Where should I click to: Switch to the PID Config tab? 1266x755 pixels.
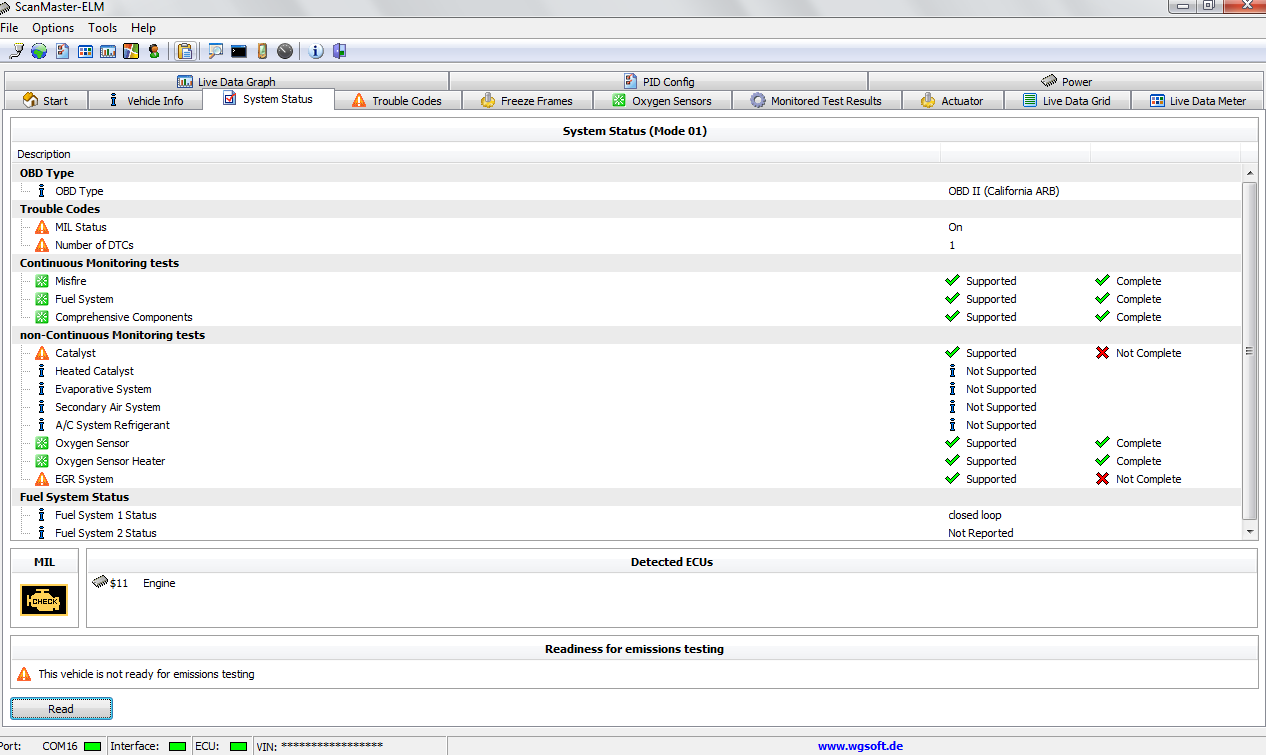(x=658, y=82)
